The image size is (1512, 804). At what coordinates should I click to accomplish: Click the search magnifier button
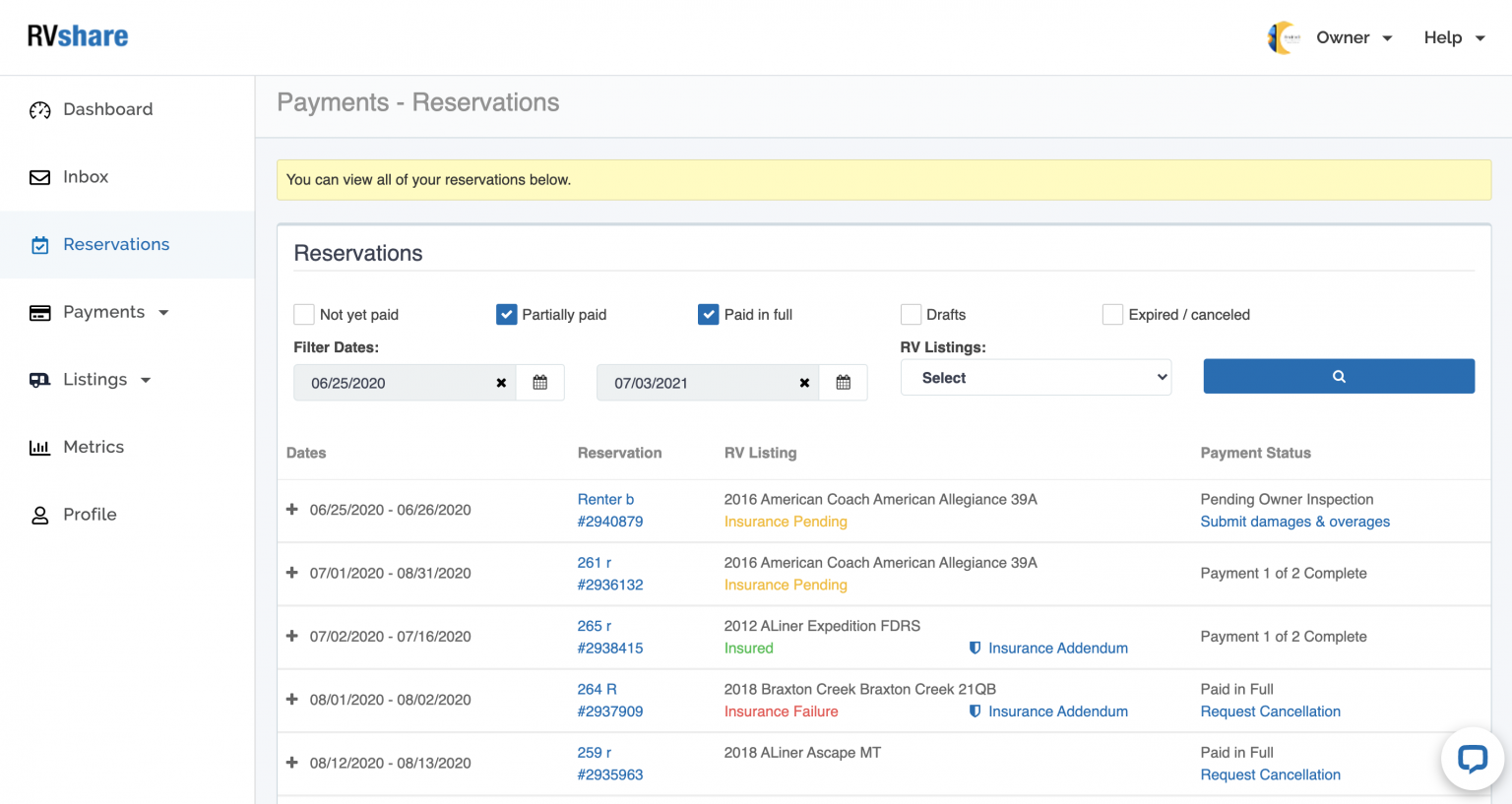1338,376
